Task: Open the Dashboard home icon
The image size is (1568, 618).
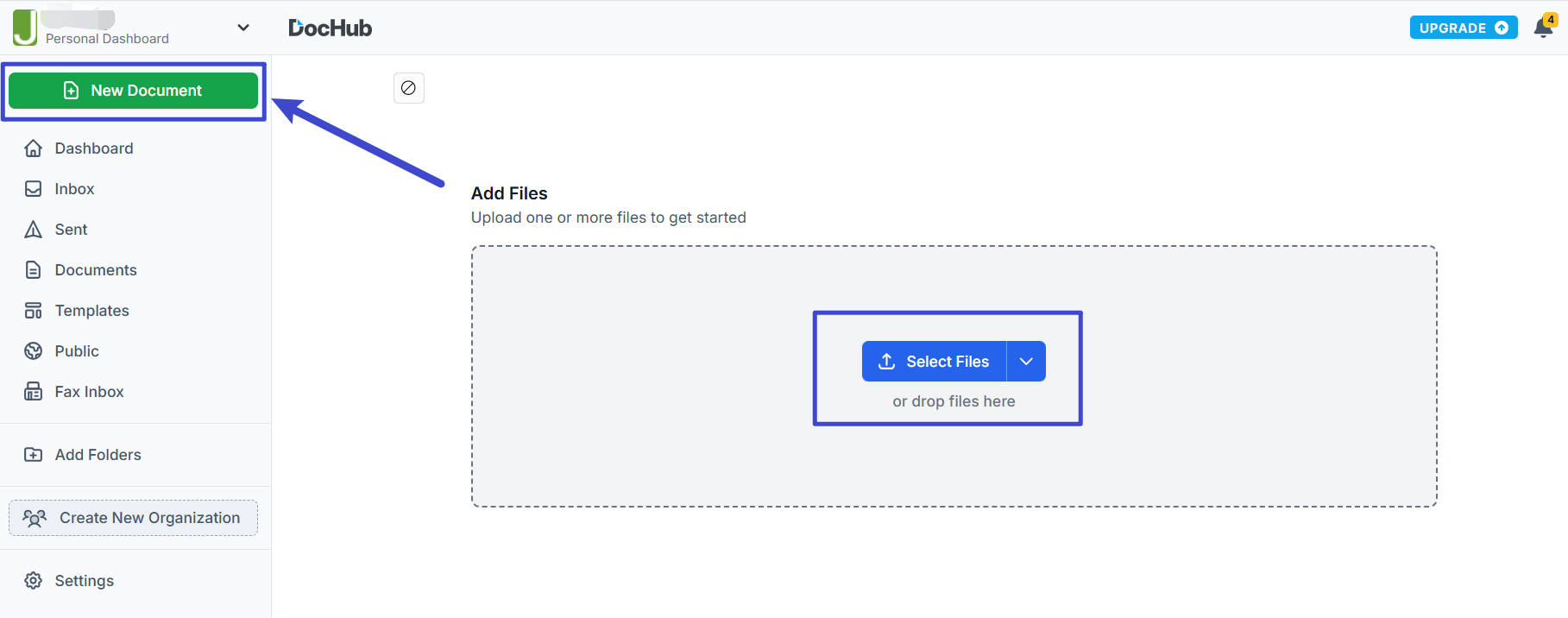Action: [33, 148]
